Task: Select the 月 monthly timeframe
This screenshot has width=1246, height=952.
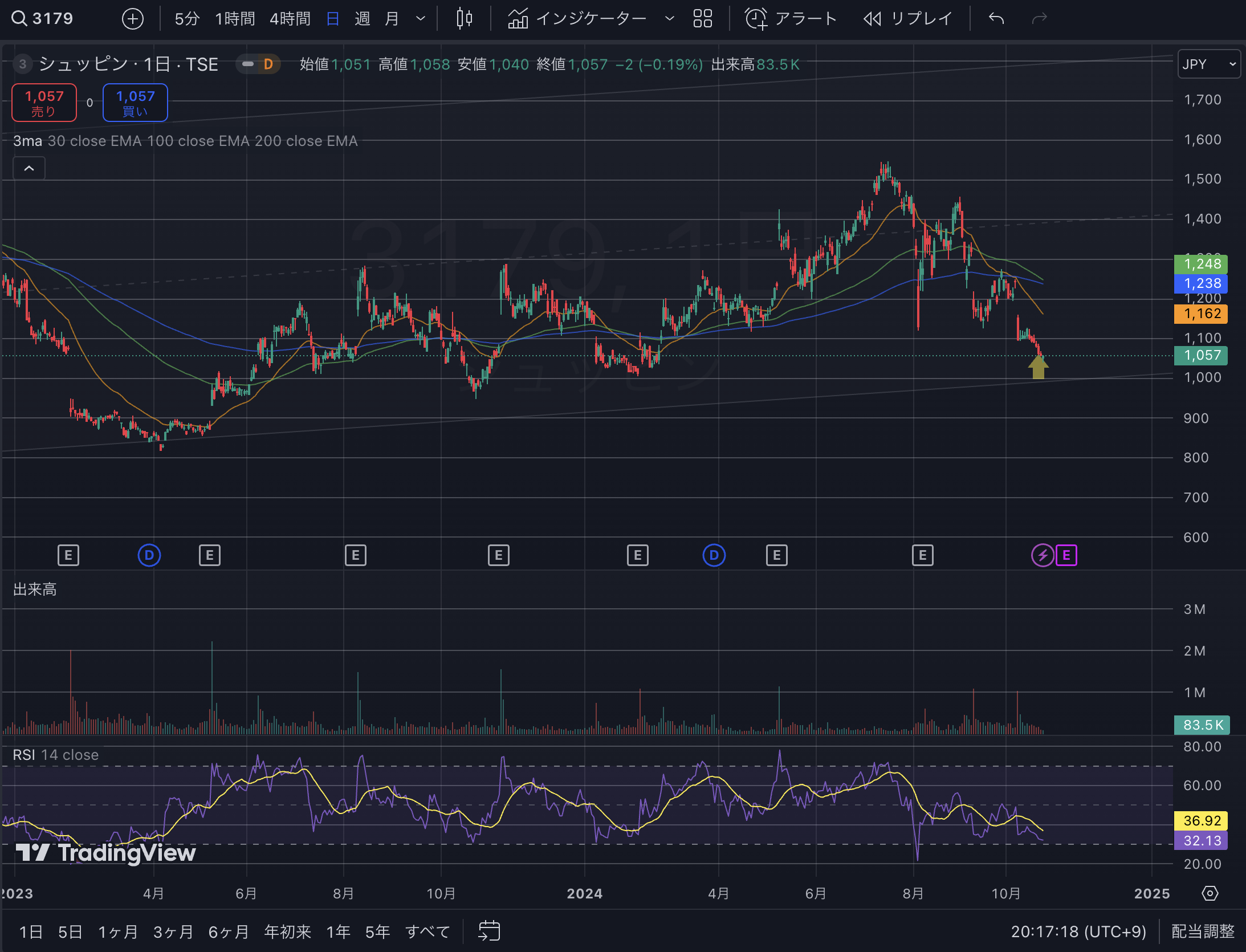Action: pos(392,19)
